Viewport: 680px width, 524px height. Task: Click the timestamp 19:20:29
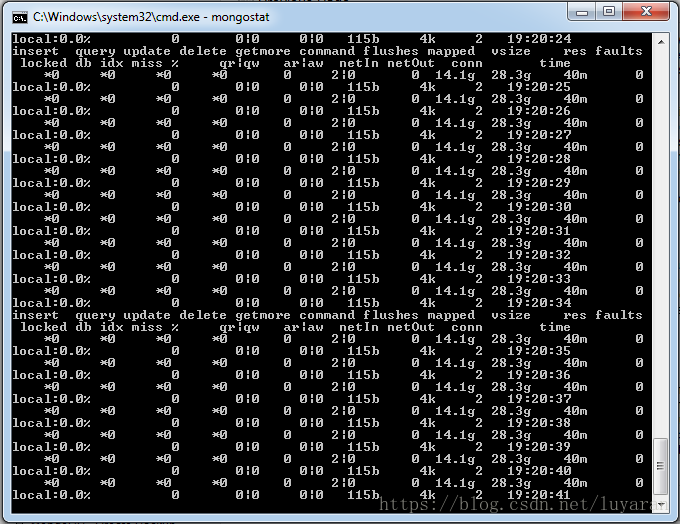(539, 183)
